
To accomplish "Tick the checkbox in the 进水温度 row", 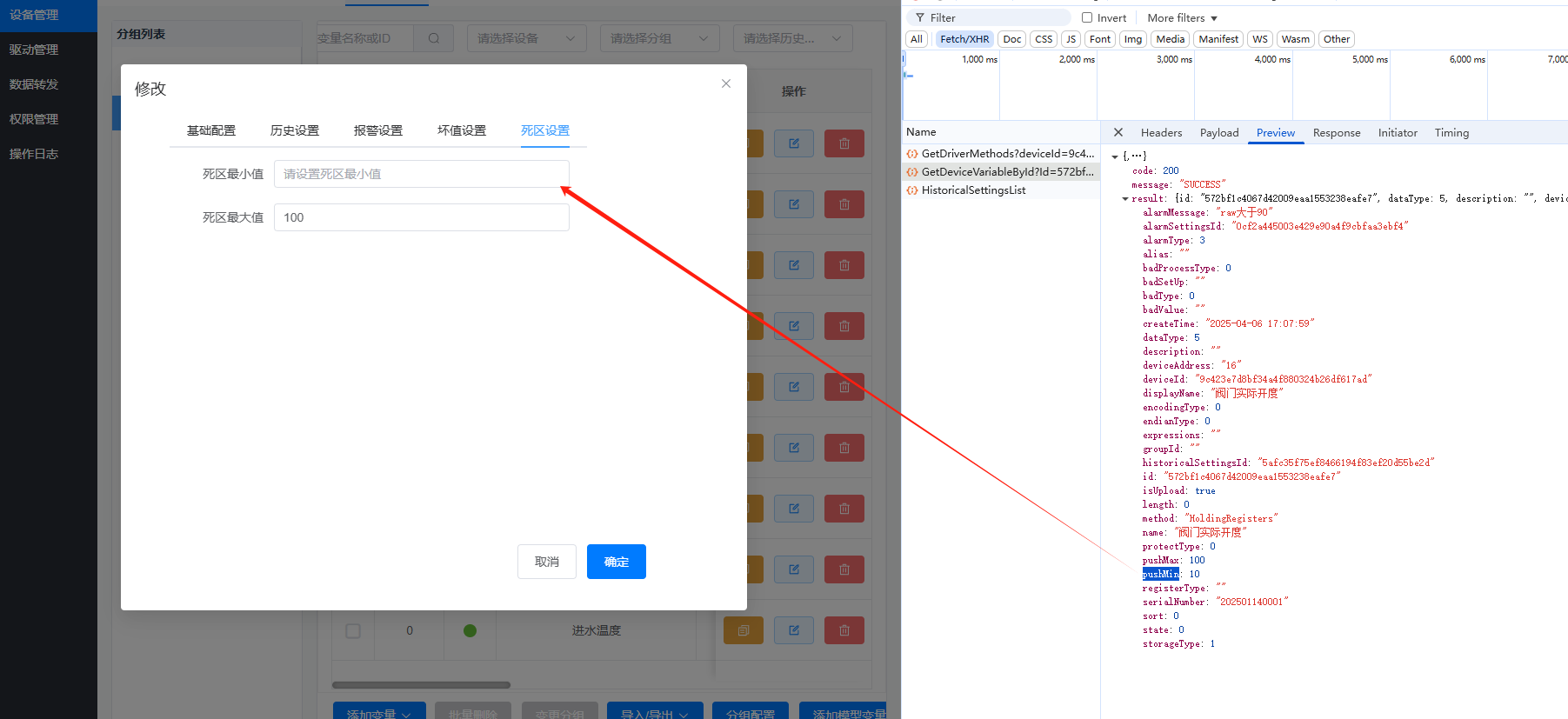I will (353, 630).
